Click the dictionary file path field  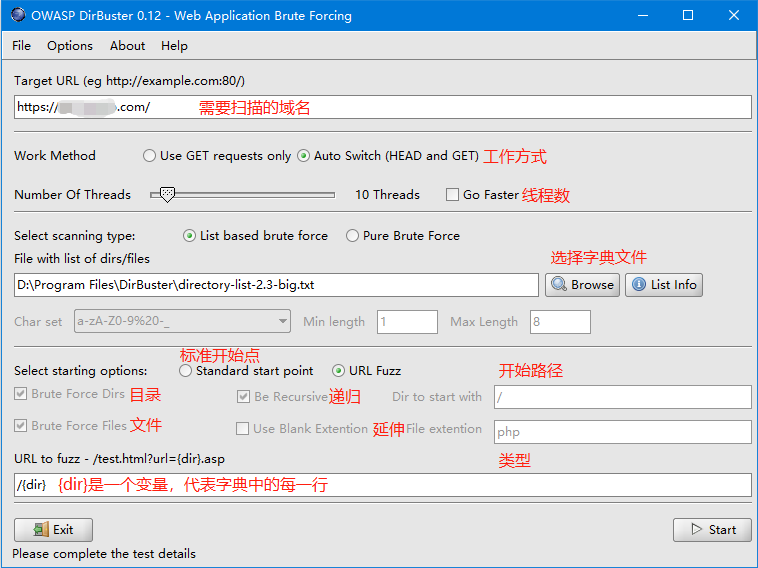click(276, 285)
